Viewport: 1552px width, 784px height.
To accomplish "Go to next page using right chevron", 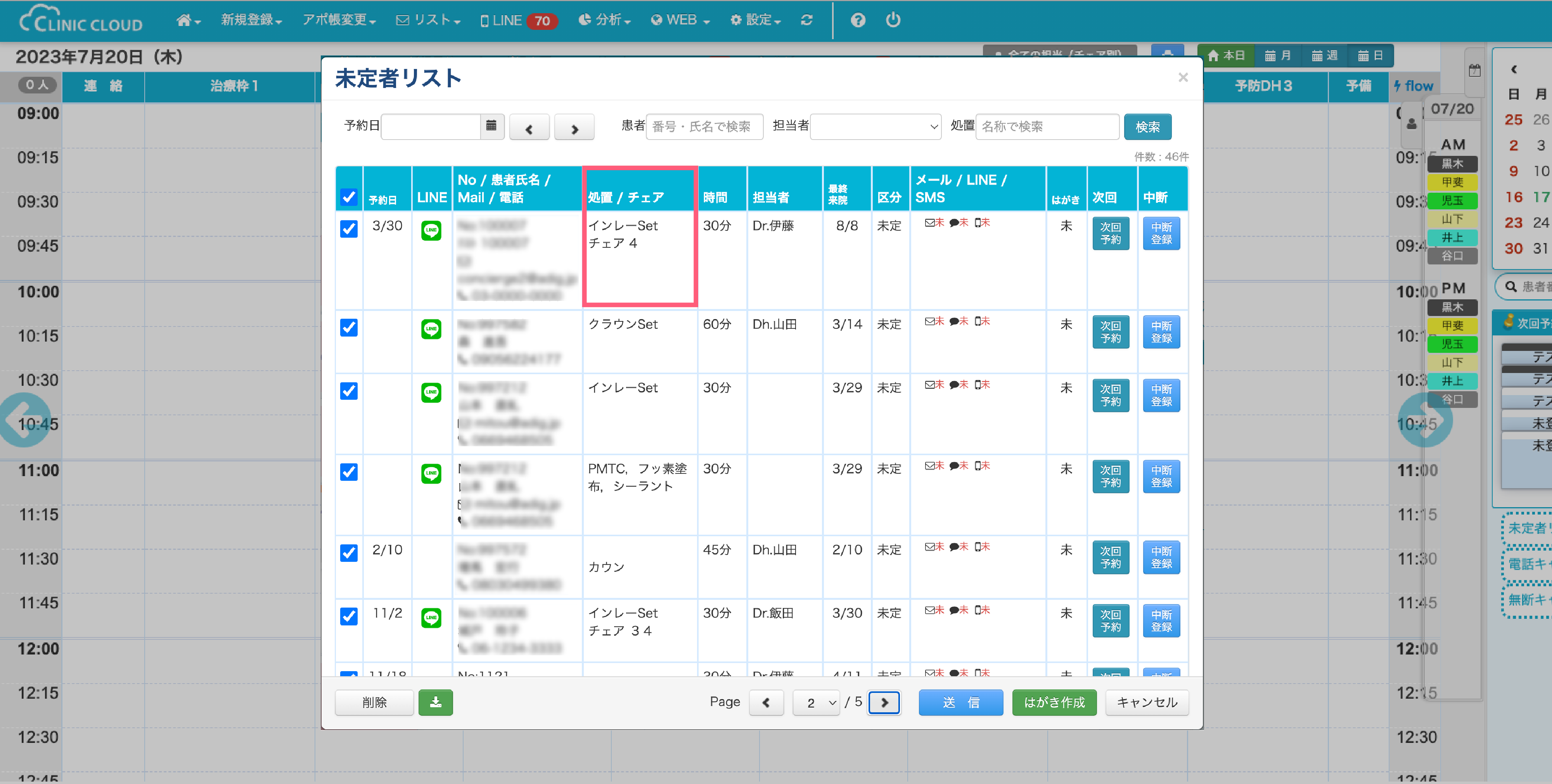I will 884,702.
